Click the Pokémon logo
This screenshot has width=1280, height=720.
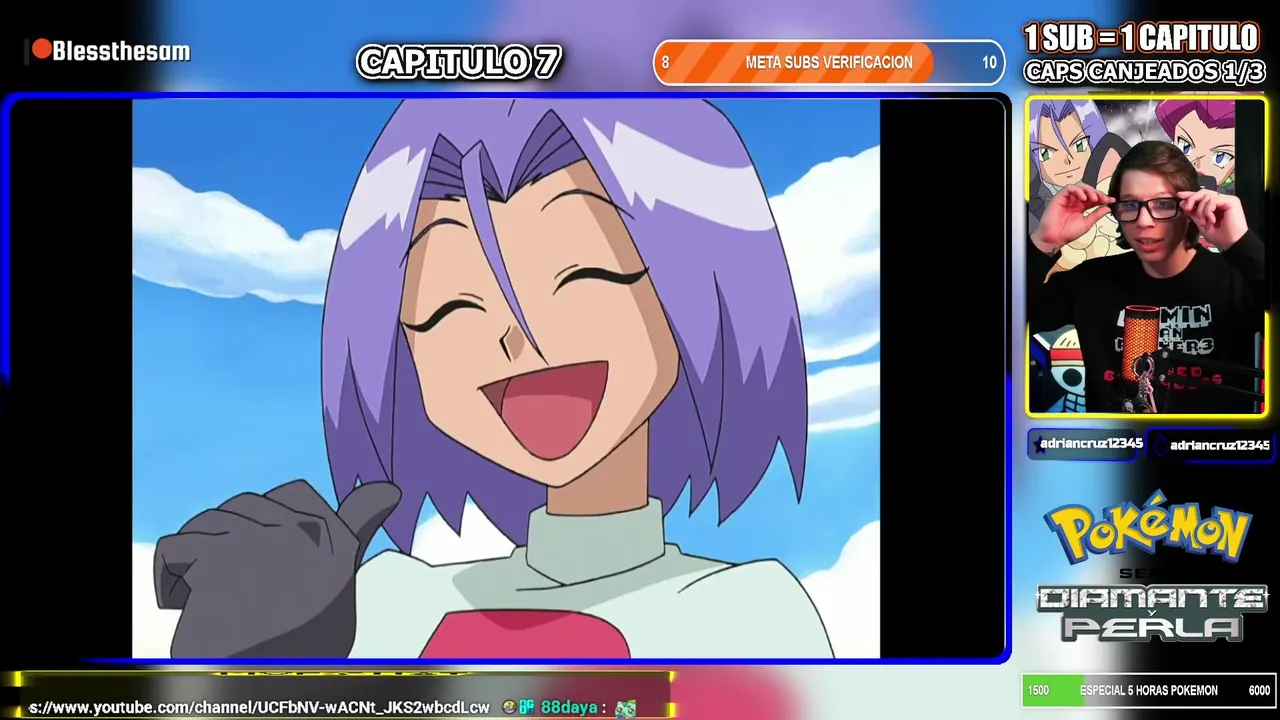1148,527
